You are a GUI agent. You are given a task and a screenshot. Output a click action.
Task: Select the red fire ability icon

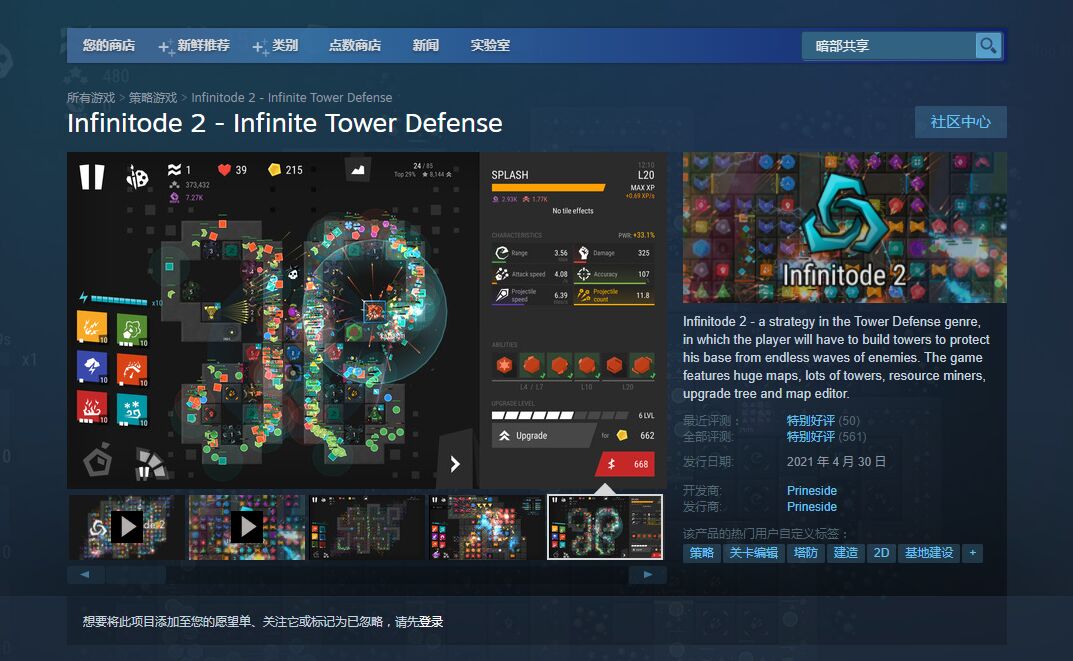[x=91, y=408]
